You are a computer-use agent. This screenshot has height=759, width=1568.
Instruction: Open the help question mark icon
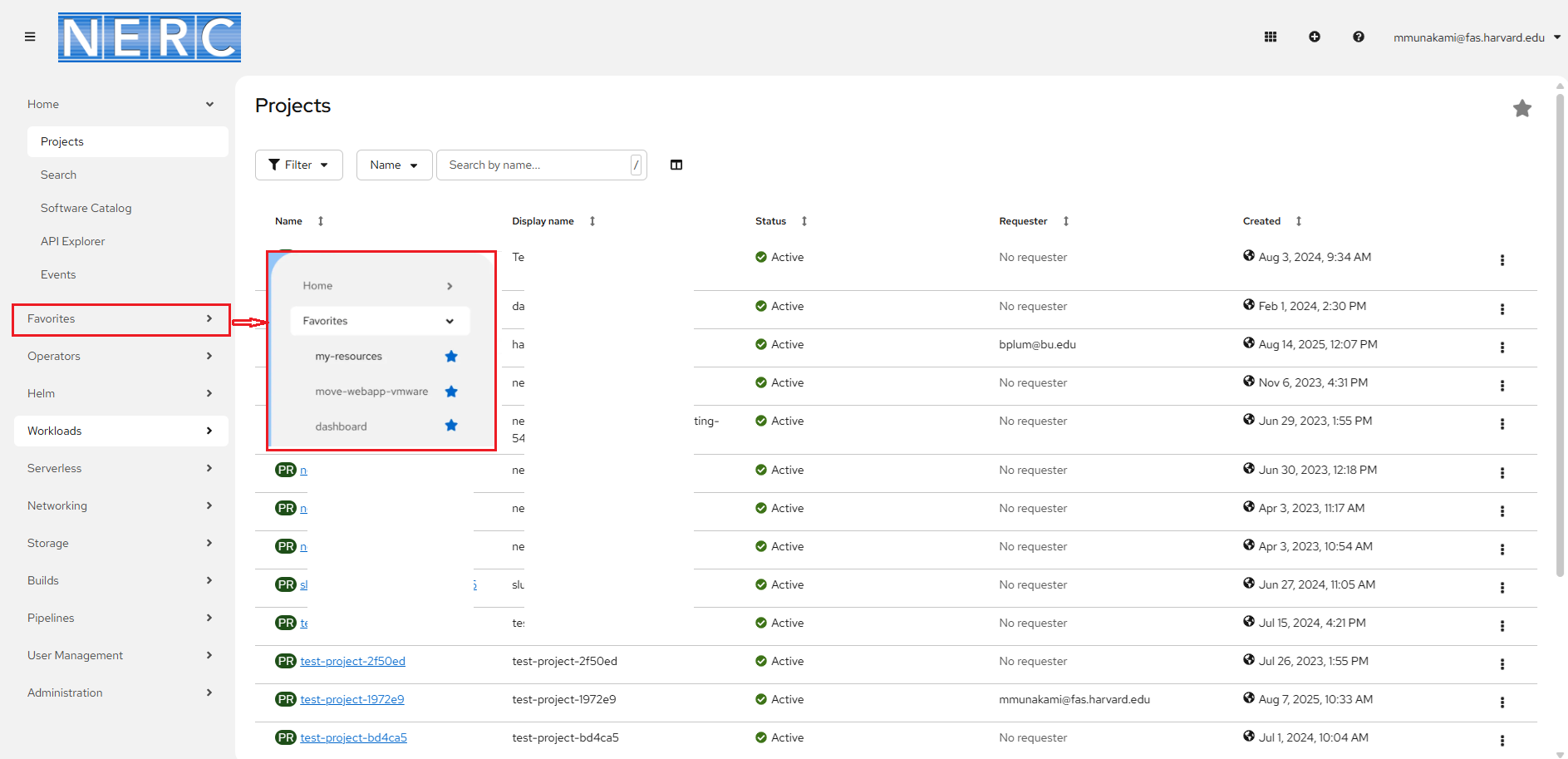(1358, 37)
